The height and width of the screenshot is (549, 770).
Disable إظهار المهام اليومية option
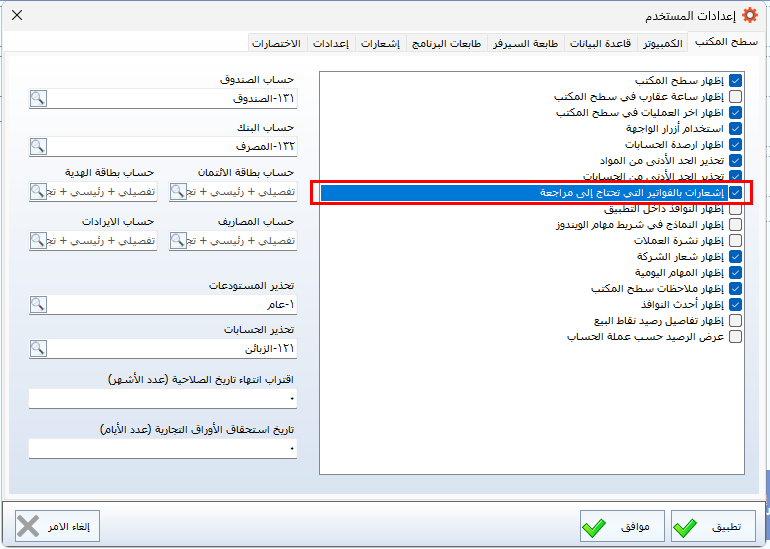tap(735, 272)
